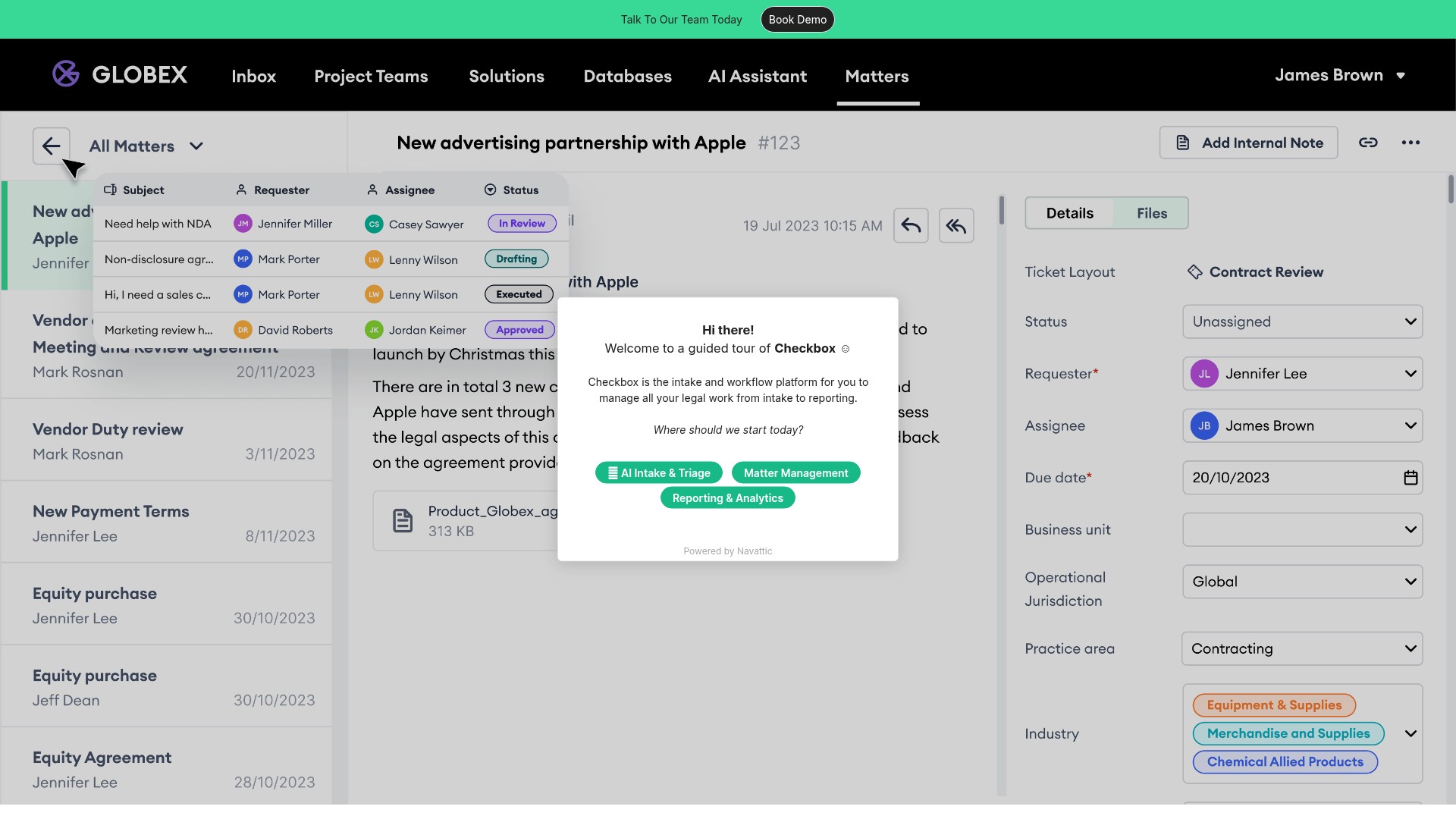
Task: Open the Marketing review row subject
Action: [158, 330]
